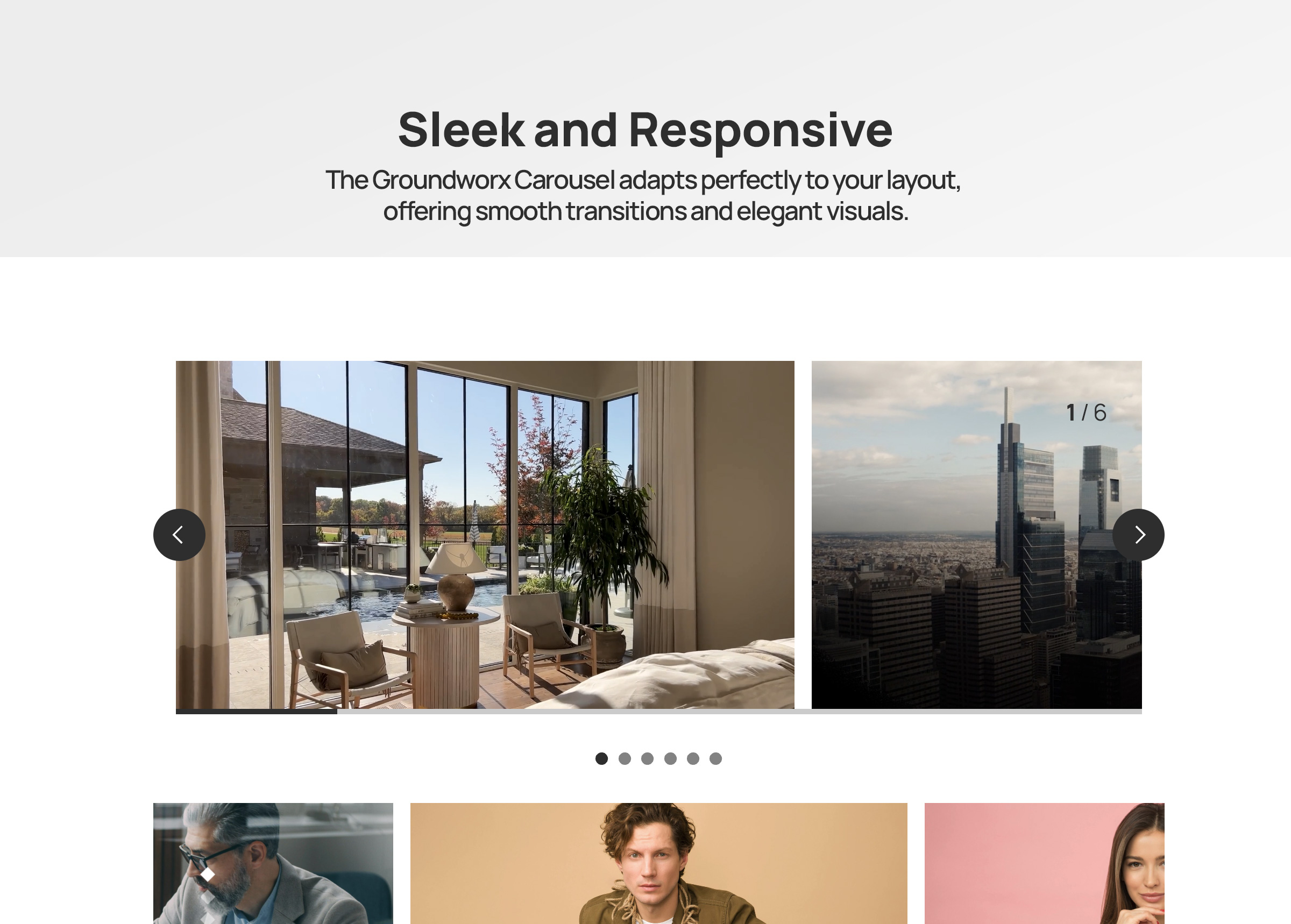This screenshot has height=924, width=1291.
Task: Click the white diamond marker on photo
Action: (x=208, y=875)
